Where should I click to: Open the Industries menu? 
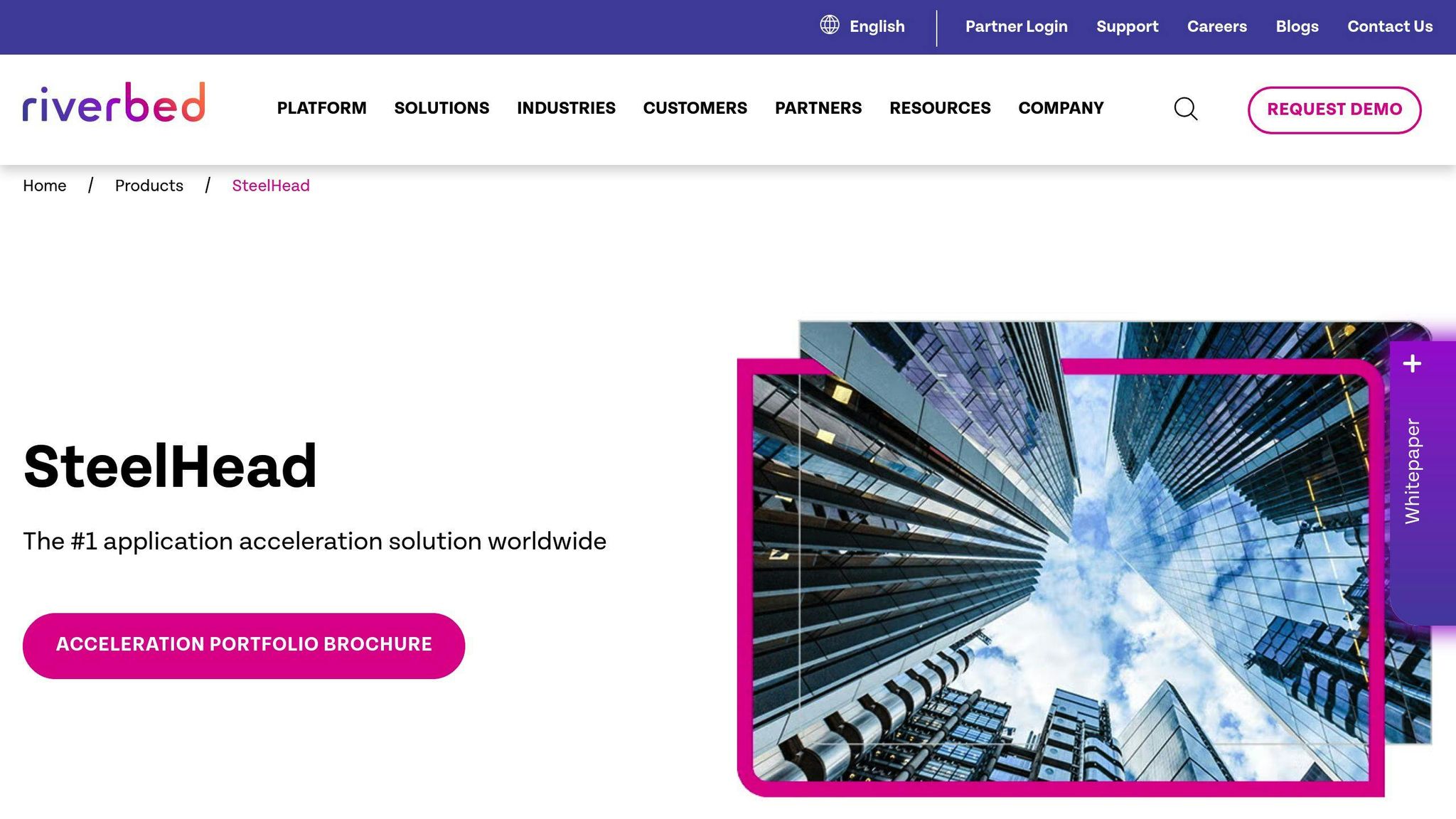tap(566, 108)
